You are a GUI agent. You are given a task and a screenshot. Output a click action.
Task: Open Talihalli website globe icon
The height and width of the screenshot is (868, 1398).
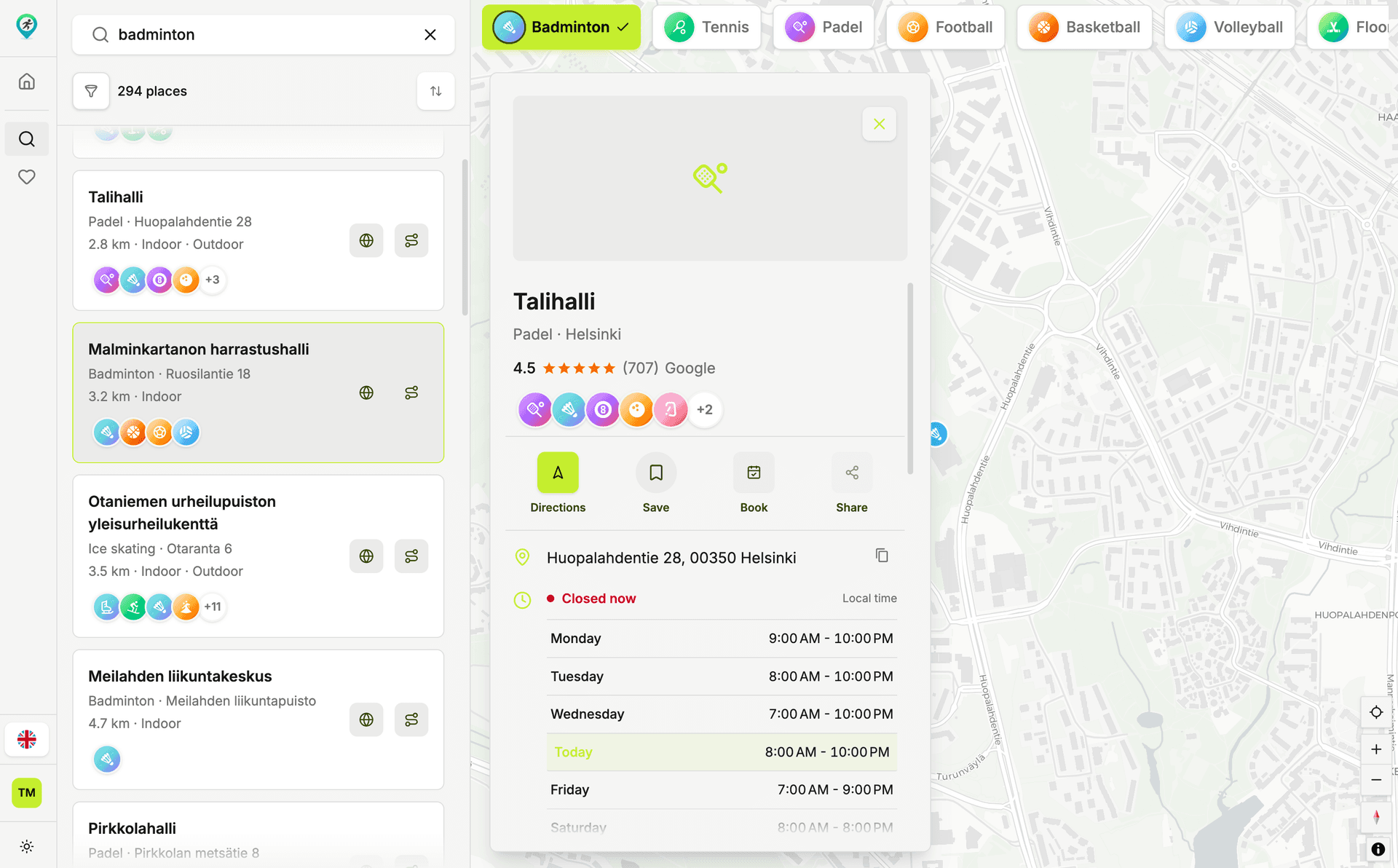[366, 240]
